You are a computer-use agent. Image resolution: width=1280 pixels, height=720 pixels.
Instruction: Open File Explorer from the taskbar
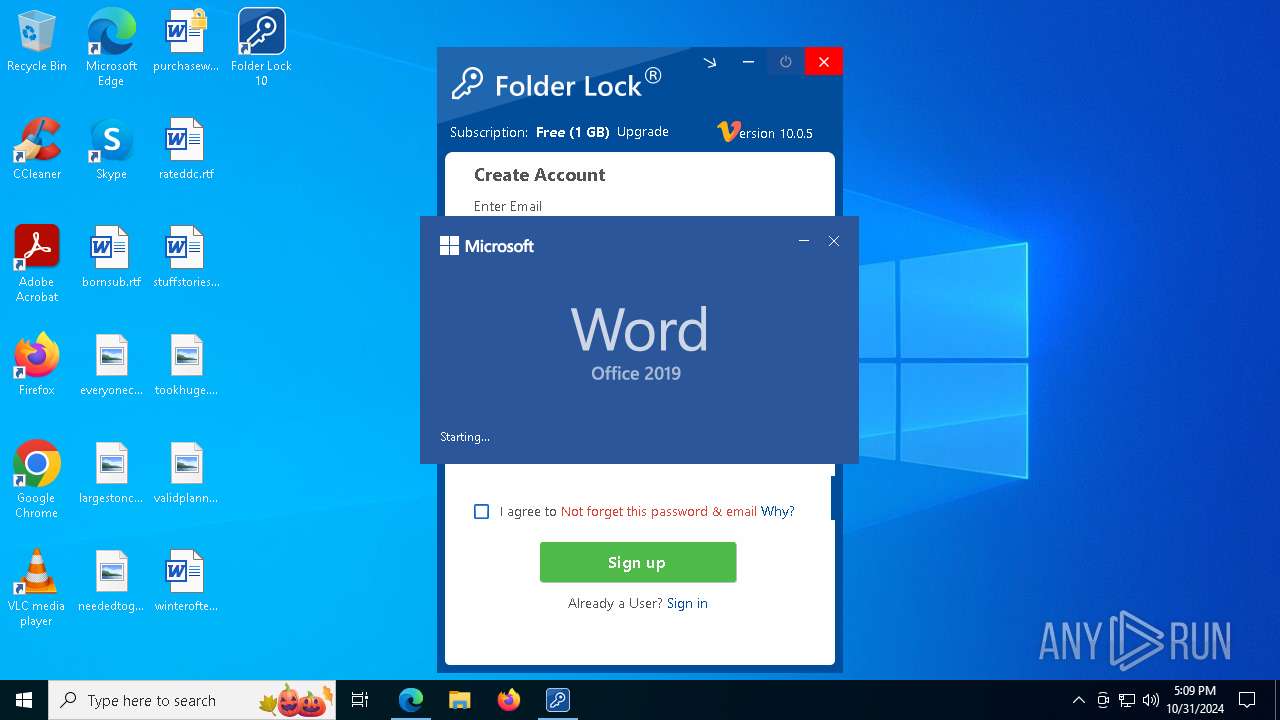[460, 700]
